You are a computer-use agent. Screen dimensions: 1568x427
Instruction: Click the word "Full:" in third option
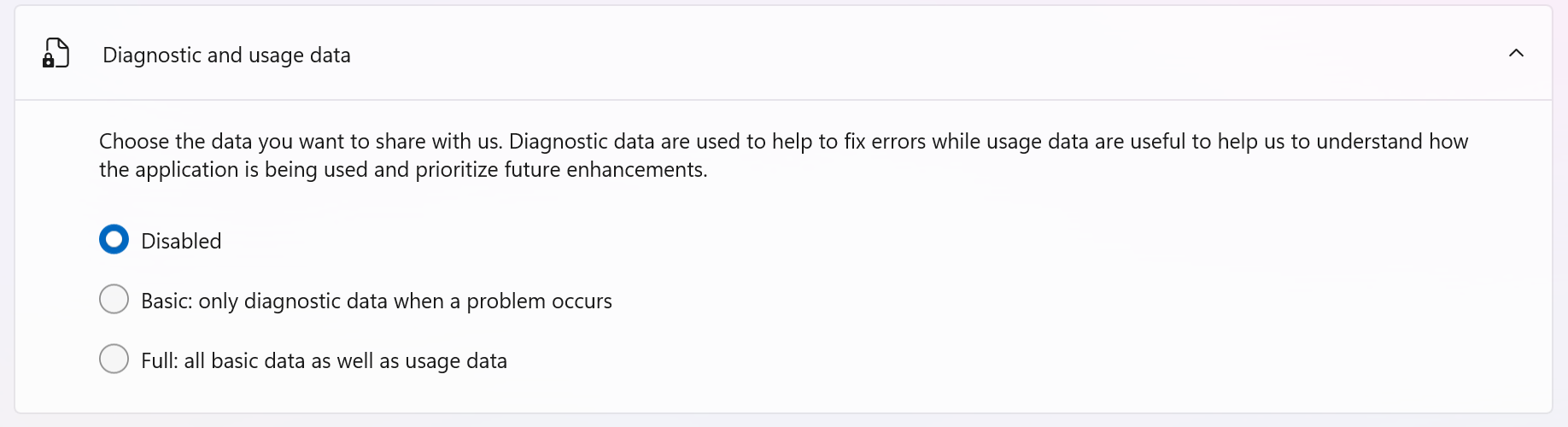pos(160,361)
